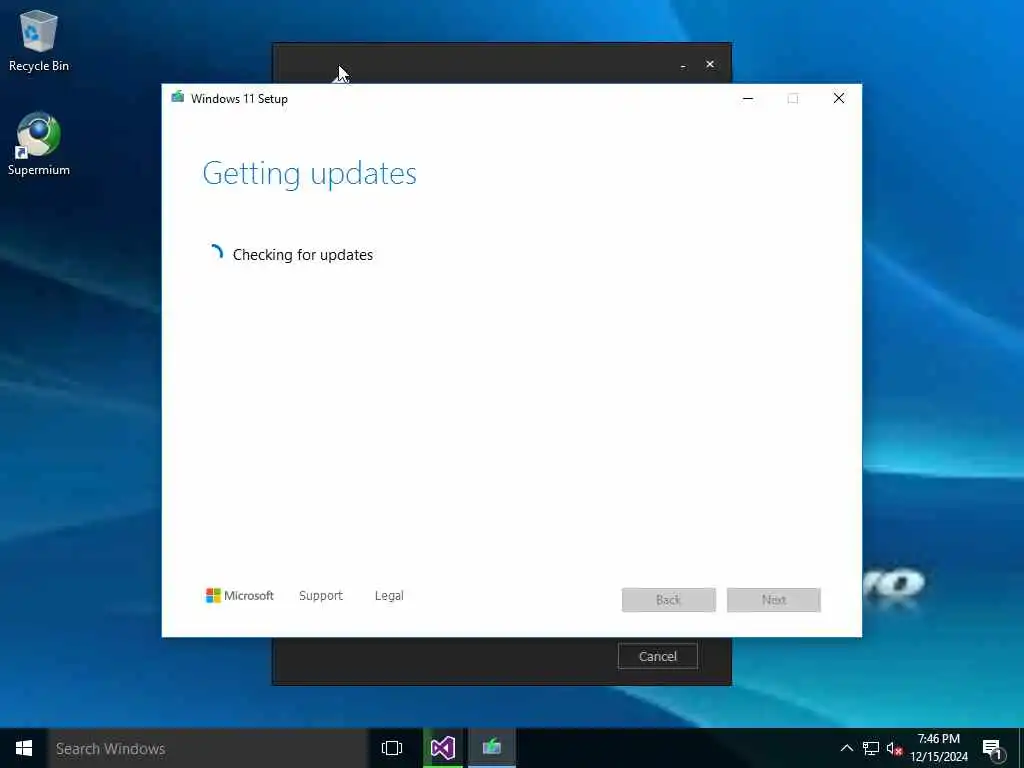Close the Windows 11 Setup window
The width and height of the screenshot is (1024, 768).
(x=839, y=99)
